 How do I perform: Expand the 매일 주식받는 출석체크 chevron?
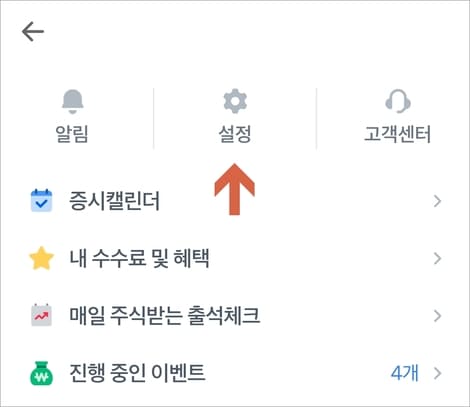(438, 316)
